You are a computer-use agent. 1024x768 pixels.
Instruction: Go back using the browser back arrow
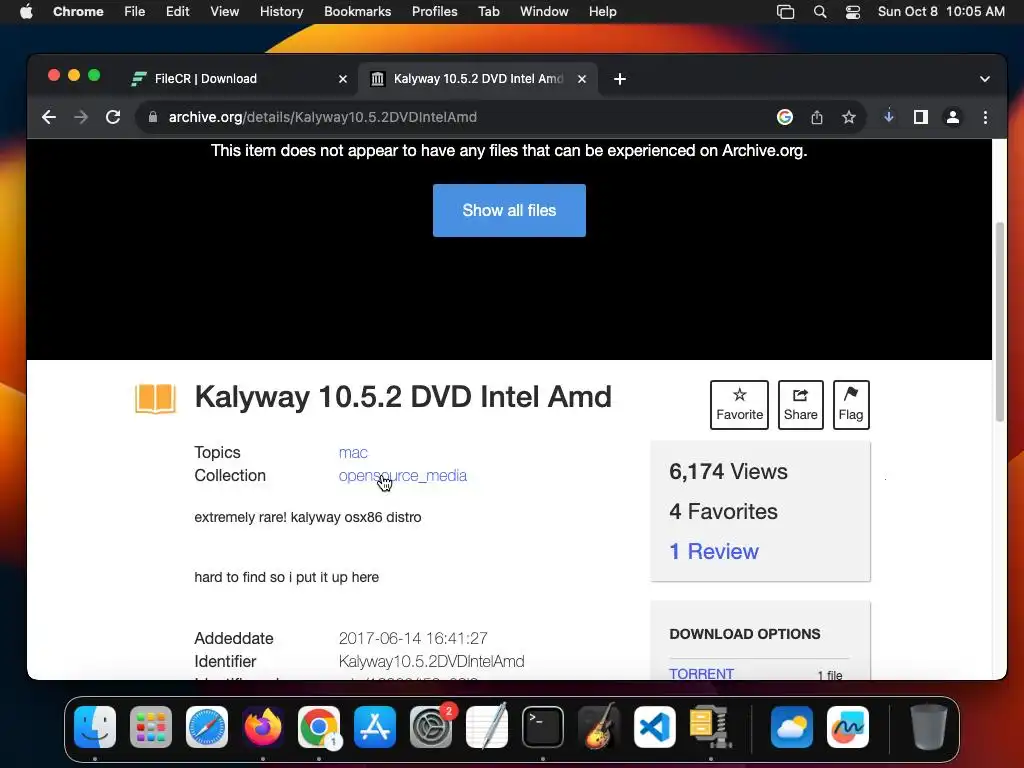tap(49, 118)
